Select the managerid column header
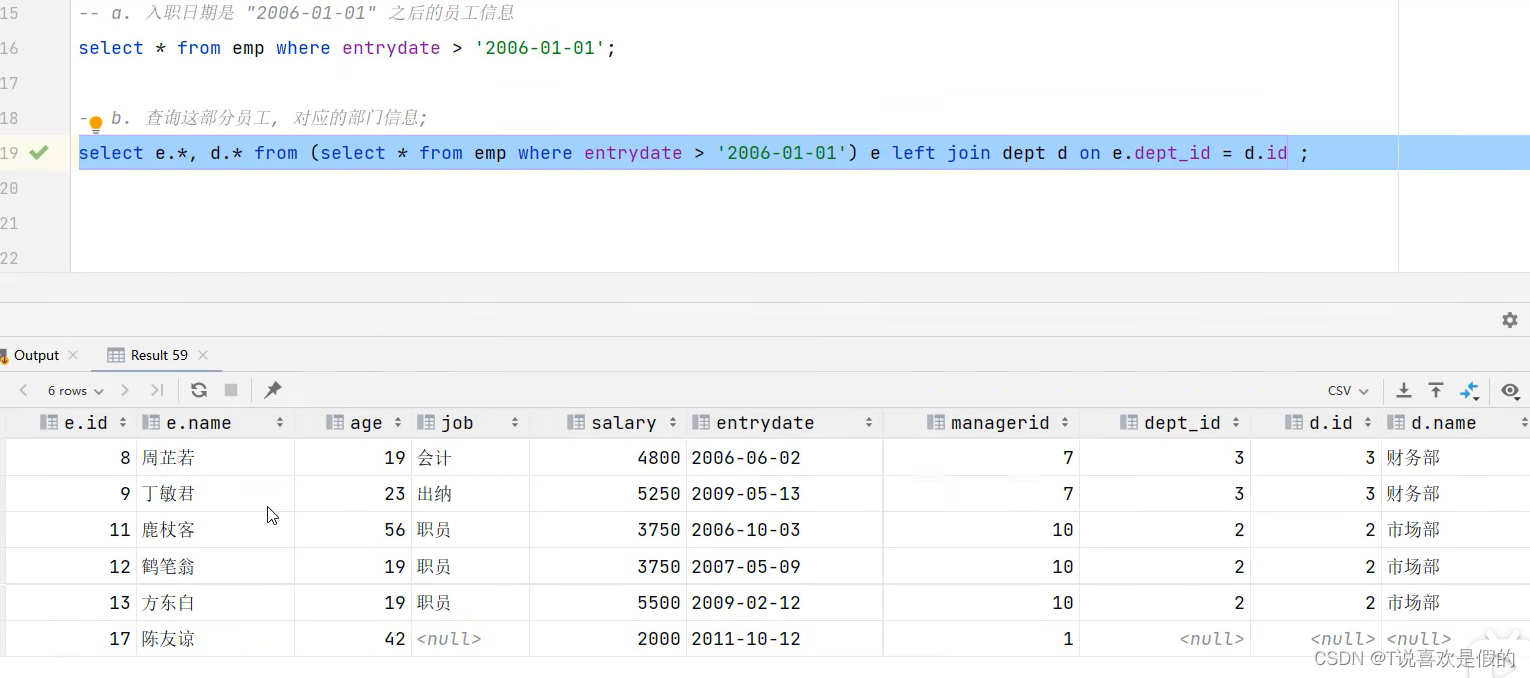This screenshot has height=678, width=1530. click(x=981, y=423)
